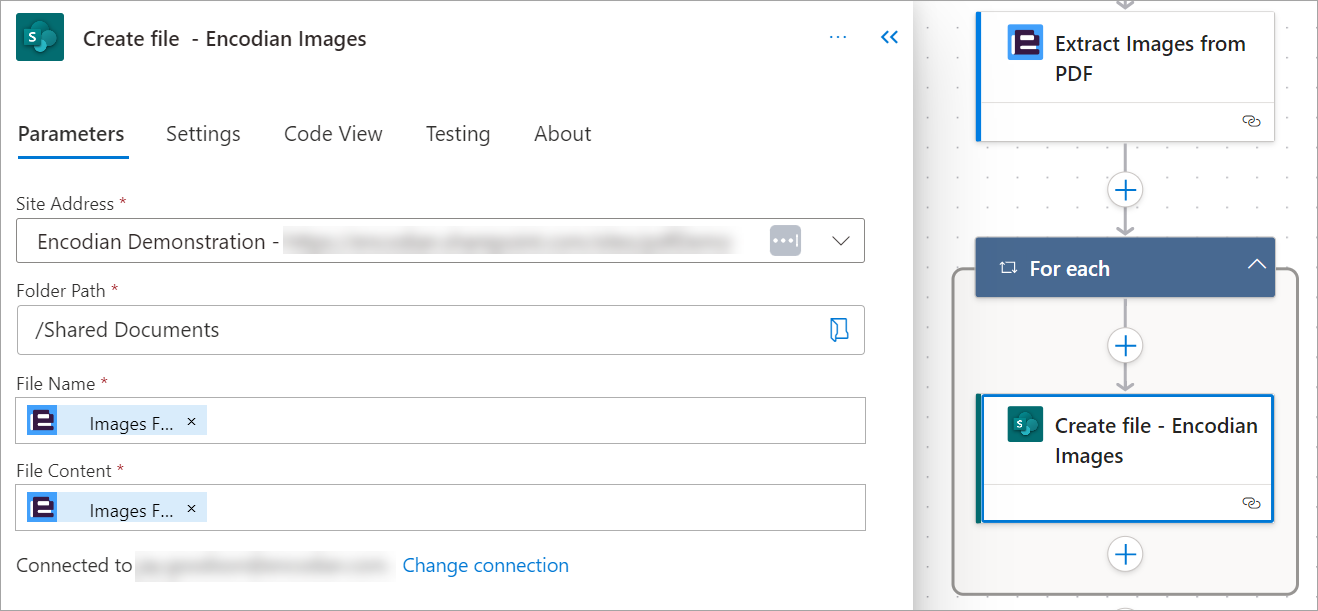Select the For each loop header
The width and height of the screenshot is (1318, 611).
[x=1125, y=268]
